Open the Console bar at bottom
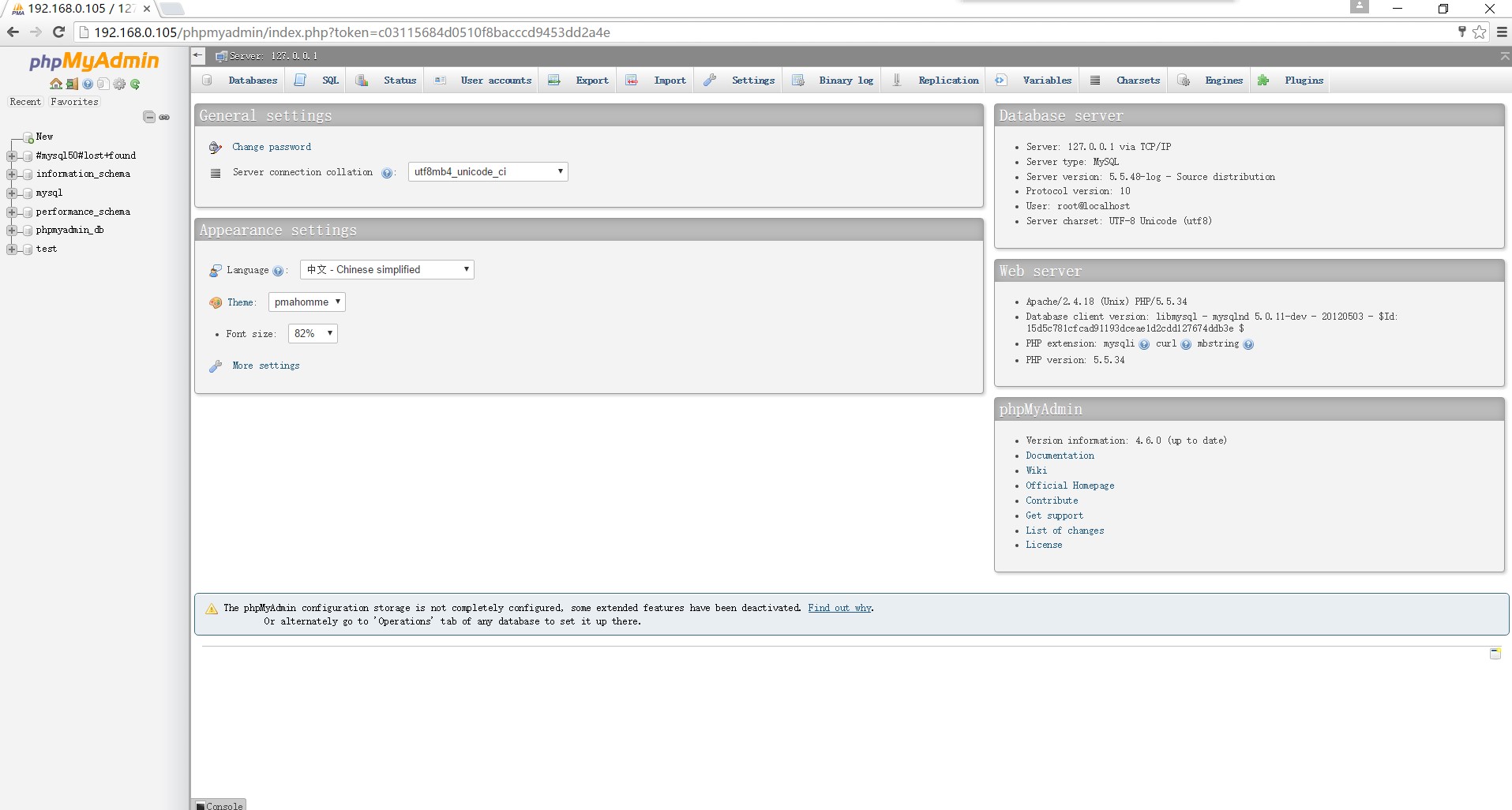The image size is (1512, 810). coord(219,804)
